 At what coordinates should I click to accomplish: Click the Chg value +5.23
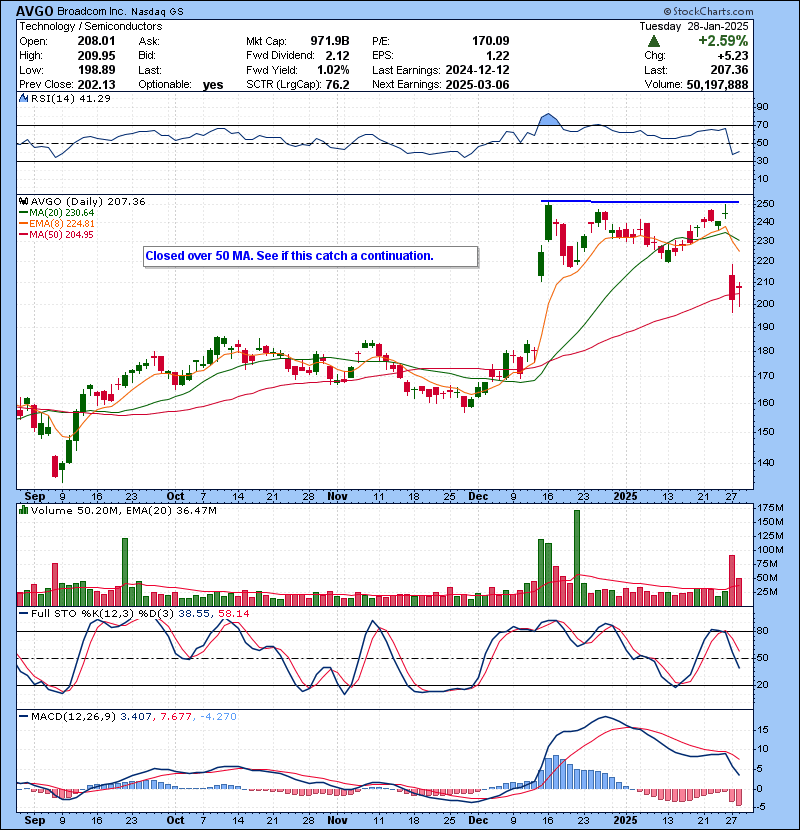[x=733, y=56]
